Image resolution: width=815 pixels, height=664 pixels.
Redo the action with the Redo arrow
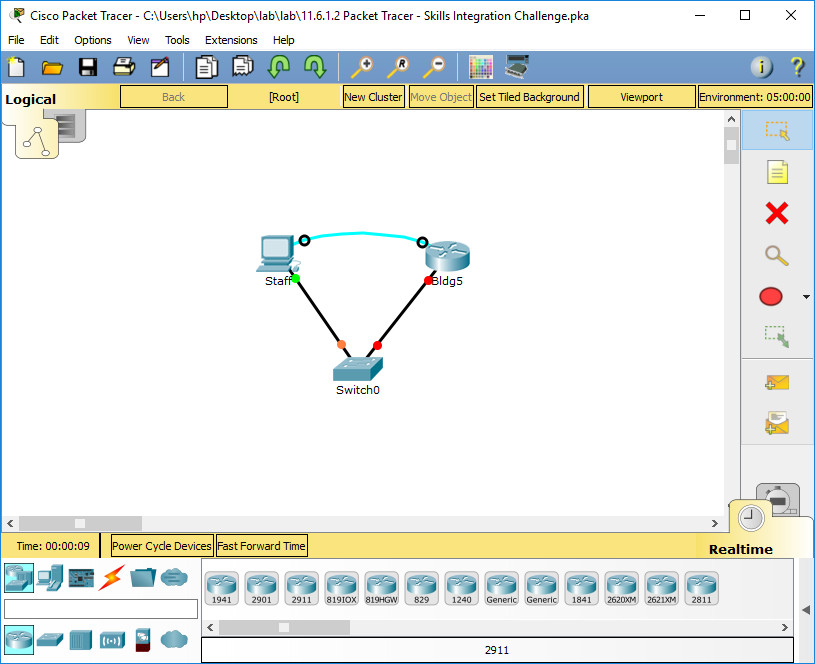coord(315,67)
